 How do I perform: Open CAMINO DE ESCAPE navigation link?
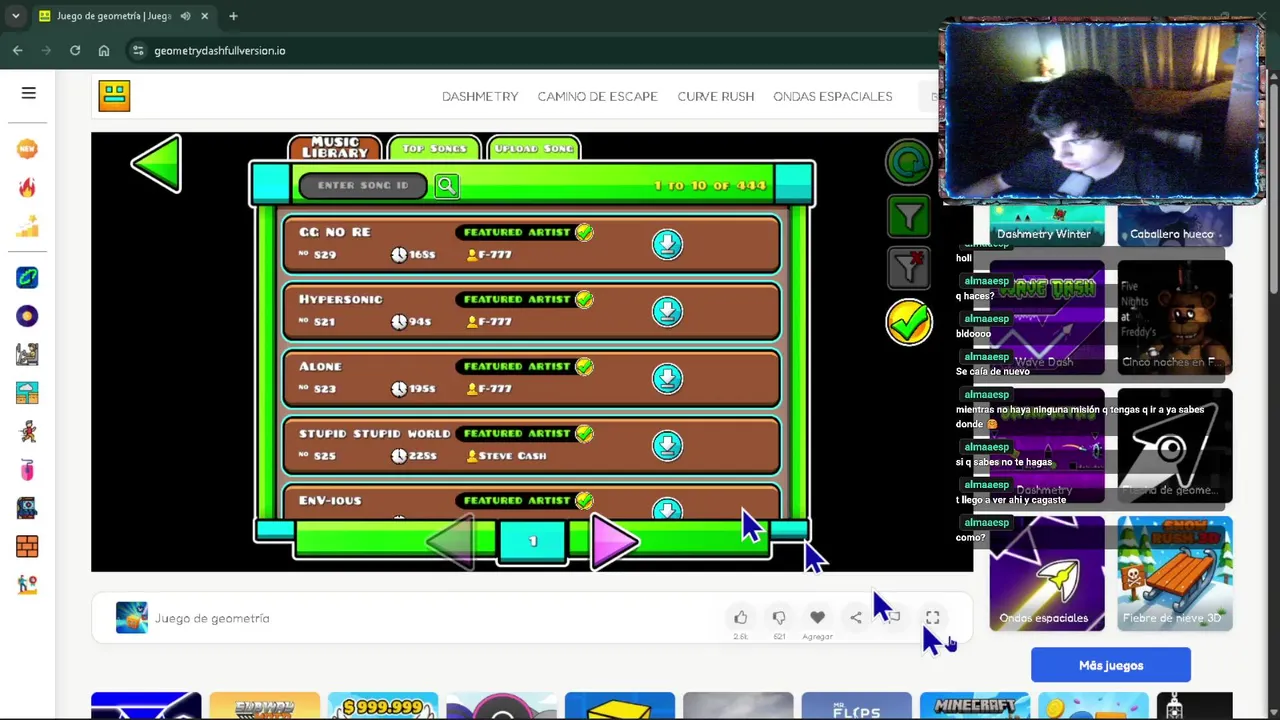tap(597, 96)
